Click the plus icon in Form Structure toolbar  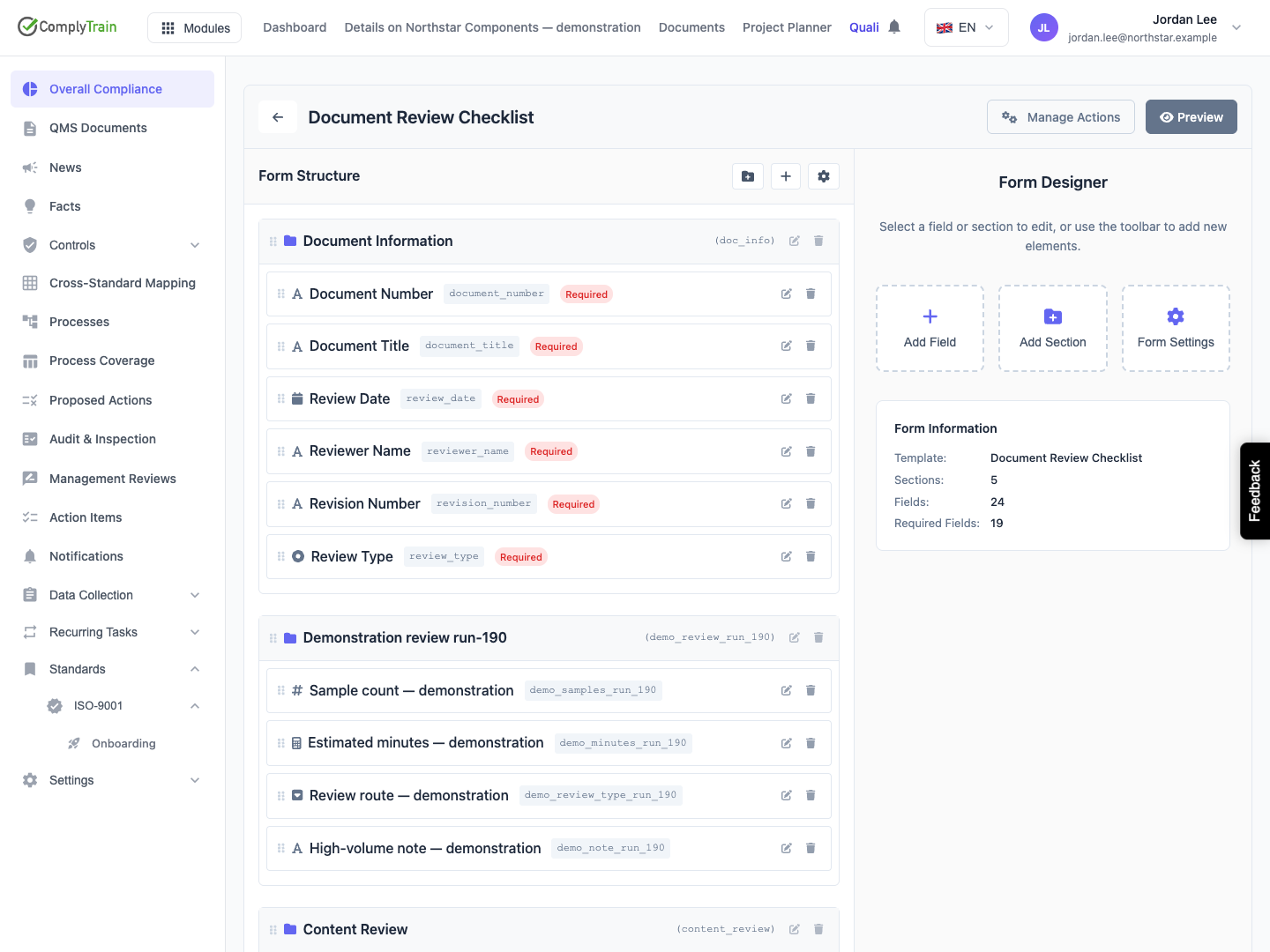[x=786, y=176]
